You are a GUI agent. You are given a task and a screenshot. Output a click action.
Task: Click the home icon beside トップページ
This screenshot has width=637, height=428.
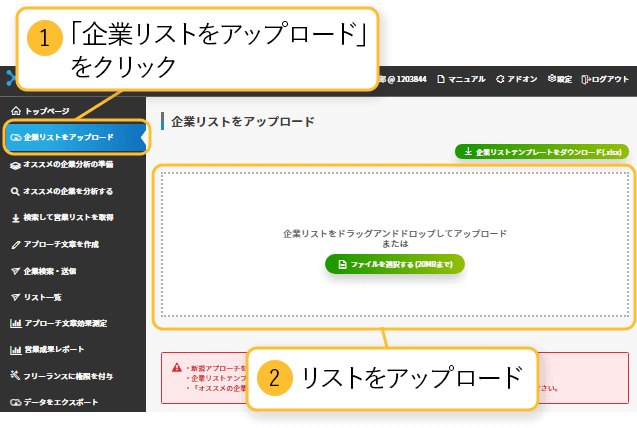[x=16, y=111]
